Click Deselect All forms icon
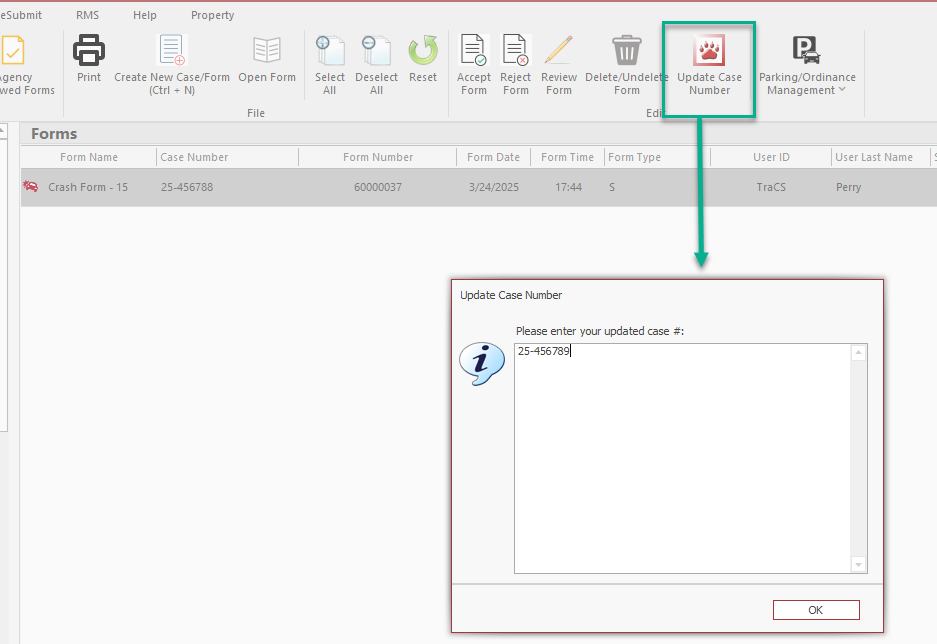937x644 pixels. click(x=376, y=52)
